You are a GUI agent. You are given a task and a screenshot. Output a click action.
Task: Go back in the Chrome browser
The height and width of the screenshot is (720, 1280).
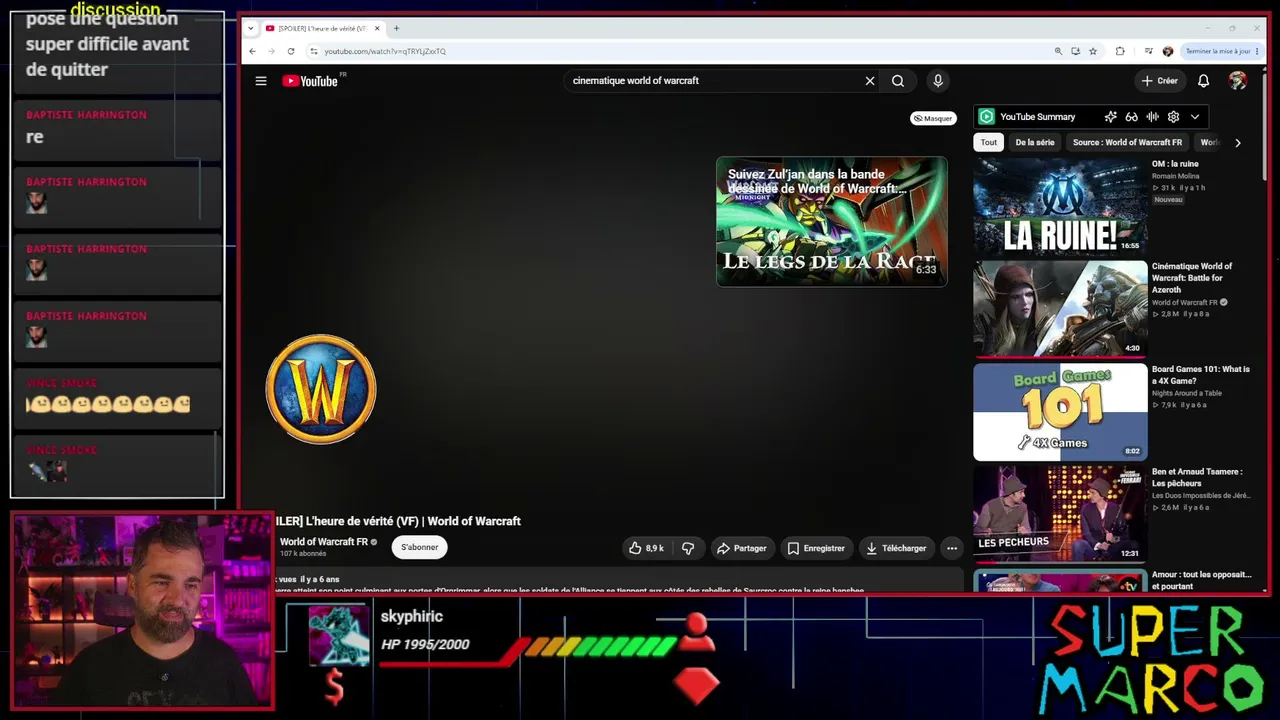pos(252,51)
